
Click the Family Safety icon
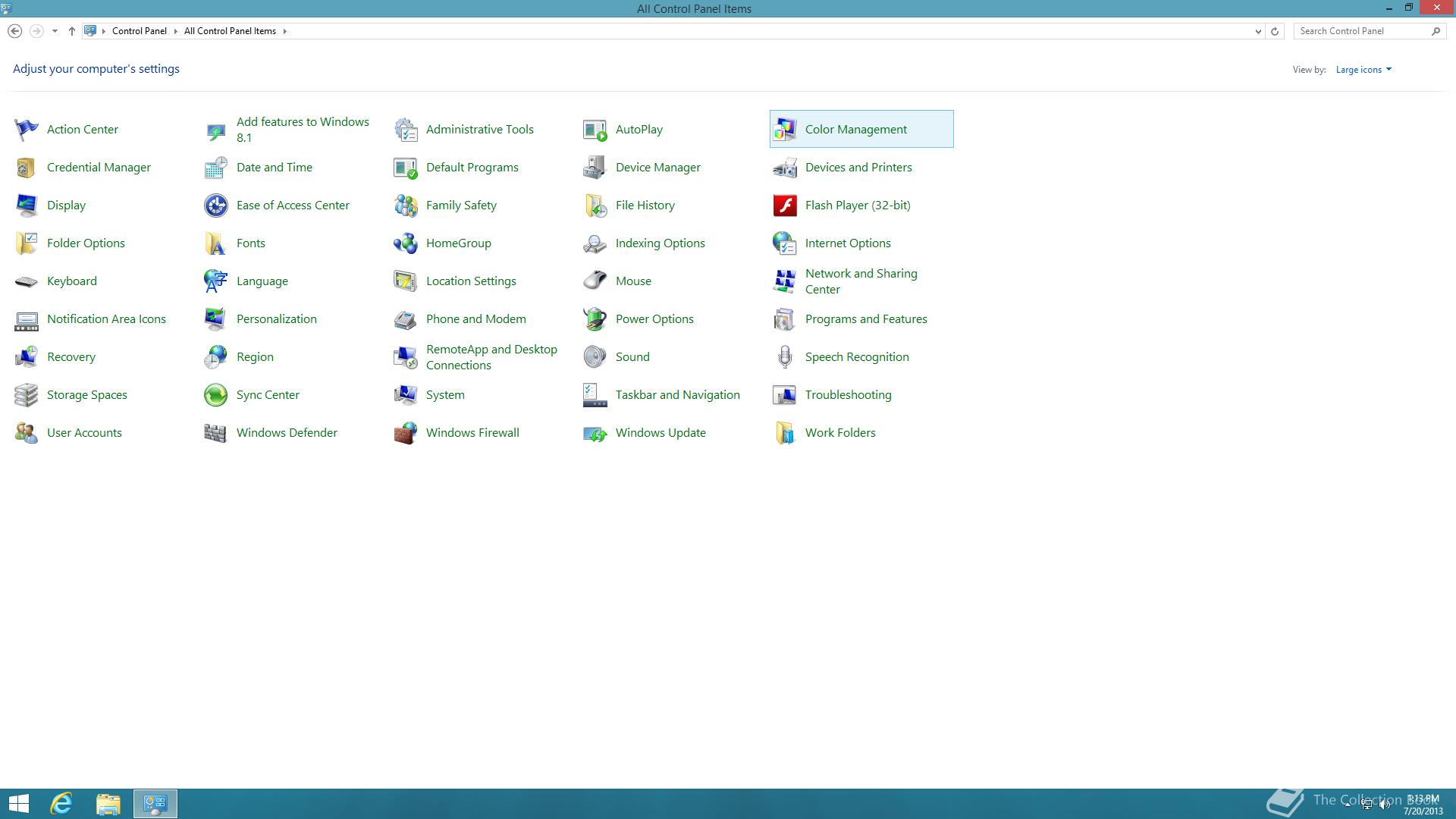click(x=406, y=206)
